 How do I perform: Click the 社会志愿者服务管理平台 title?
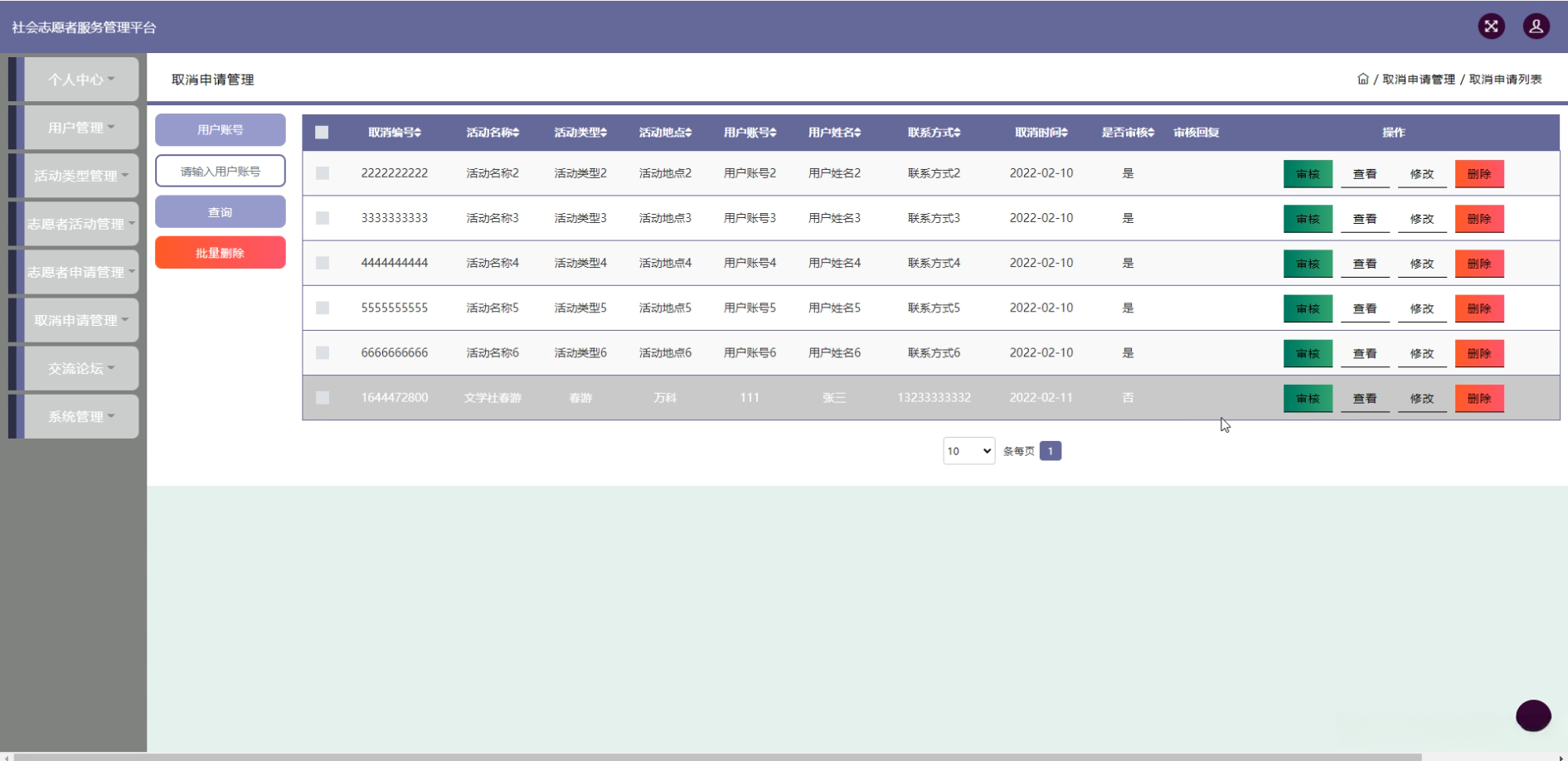(84, 27)
